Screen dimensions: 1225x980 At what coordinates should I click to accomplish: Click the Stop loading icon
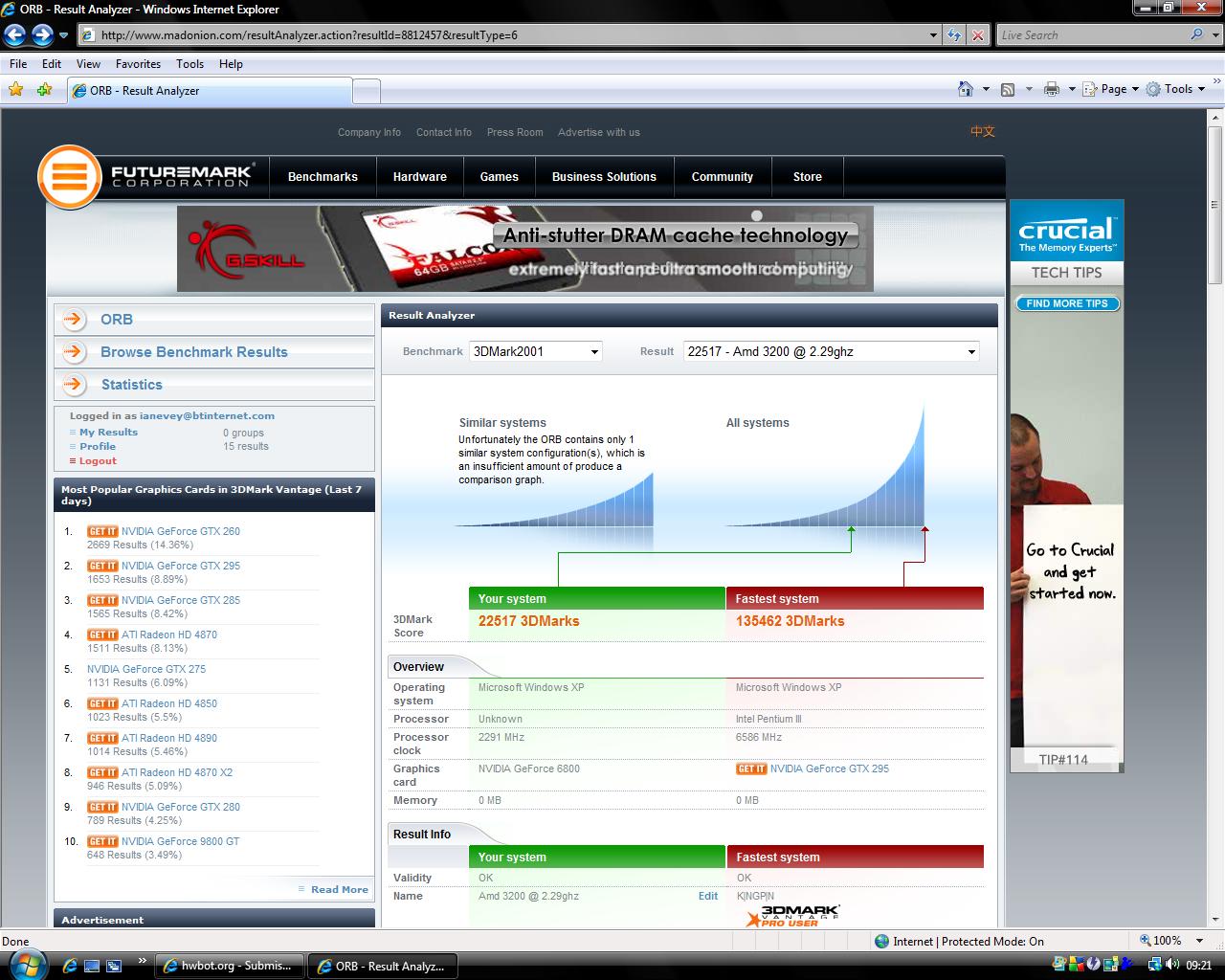pyautogui.click(x=977, y=35)
